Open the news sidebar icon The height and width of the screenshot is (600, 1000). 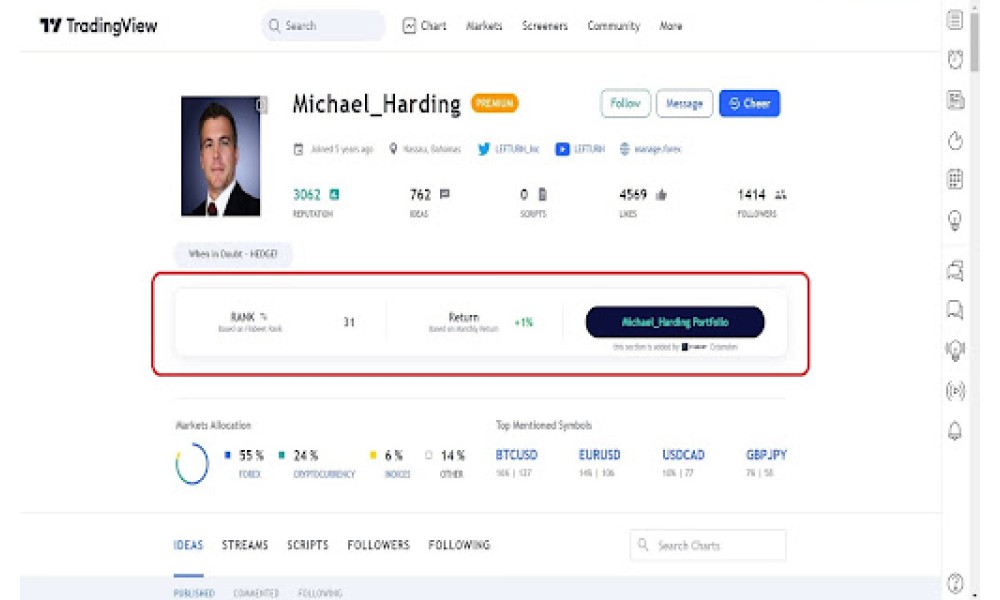[955, 100]
